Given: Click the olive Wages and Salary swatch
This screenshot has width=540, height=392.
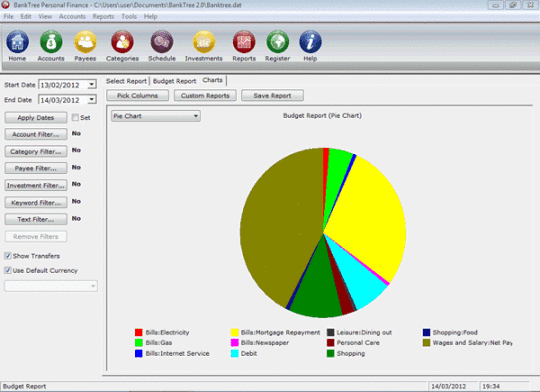Looking at the screenshot, I should [x=426, y=343].
